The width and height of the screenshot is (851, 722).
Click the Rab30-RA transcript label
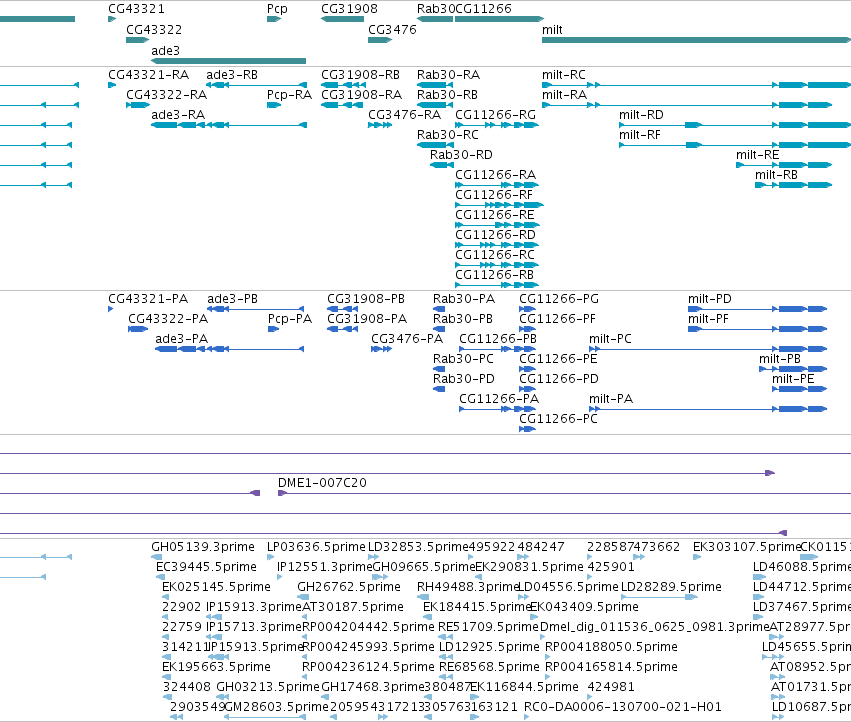(x=448, y=75)
